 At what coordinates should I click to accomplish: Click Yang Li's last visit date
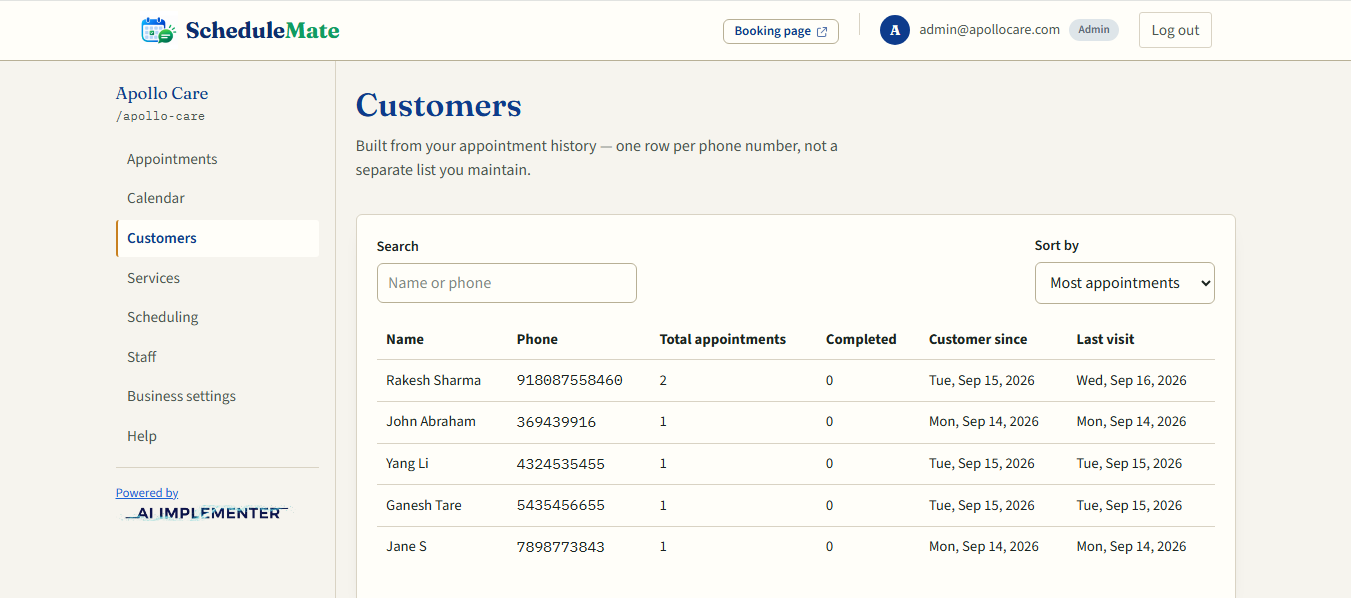(x=1130, y=463)
